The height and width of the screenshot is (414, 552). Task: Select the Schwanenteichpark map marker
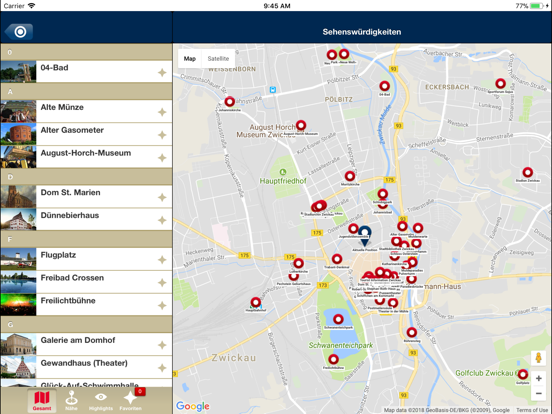(x=338, y=319)
